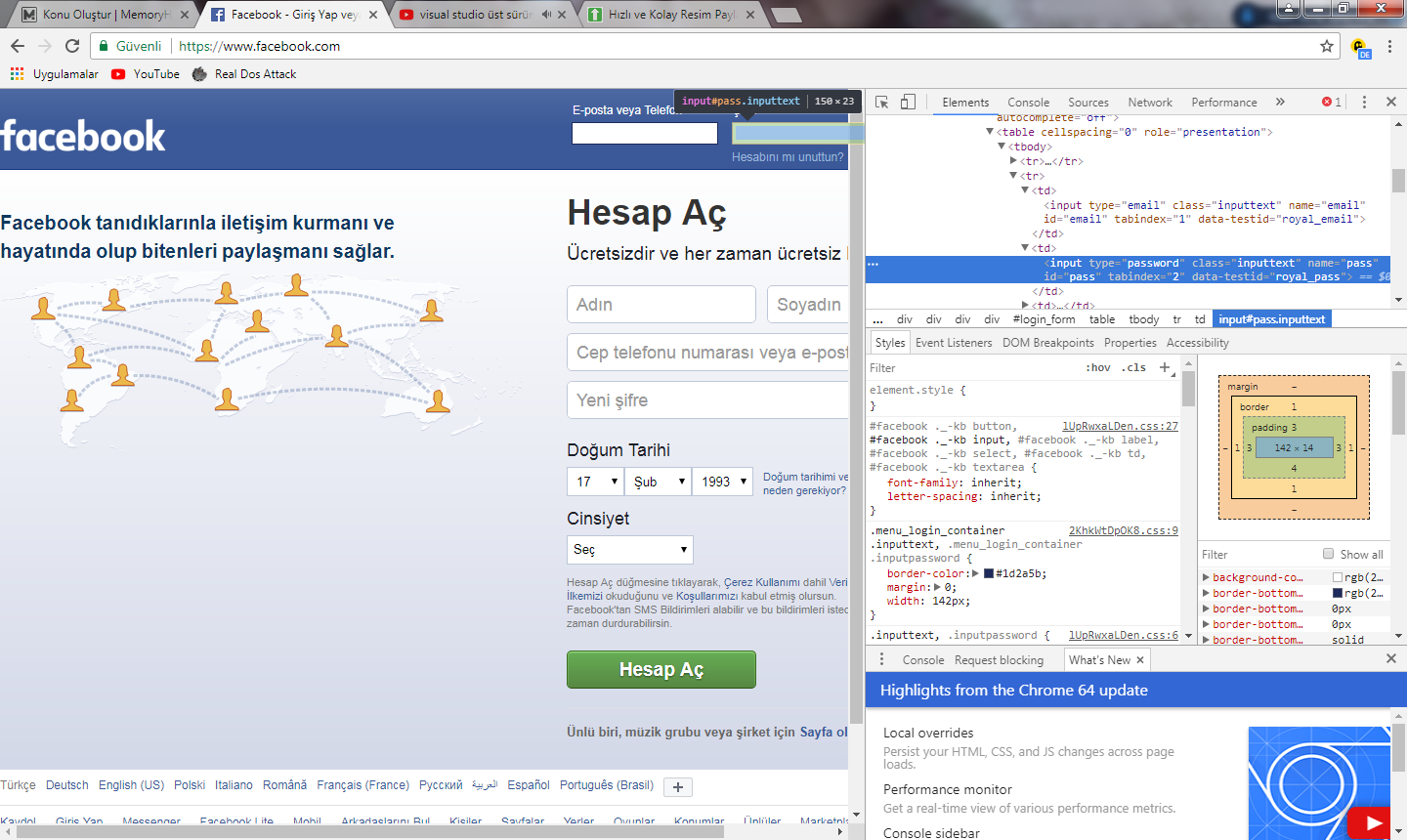The height and width of the screenshot is (840, 1407).
Task: Open the birth month dropdown showing Şub
Action: coord(658,482)
